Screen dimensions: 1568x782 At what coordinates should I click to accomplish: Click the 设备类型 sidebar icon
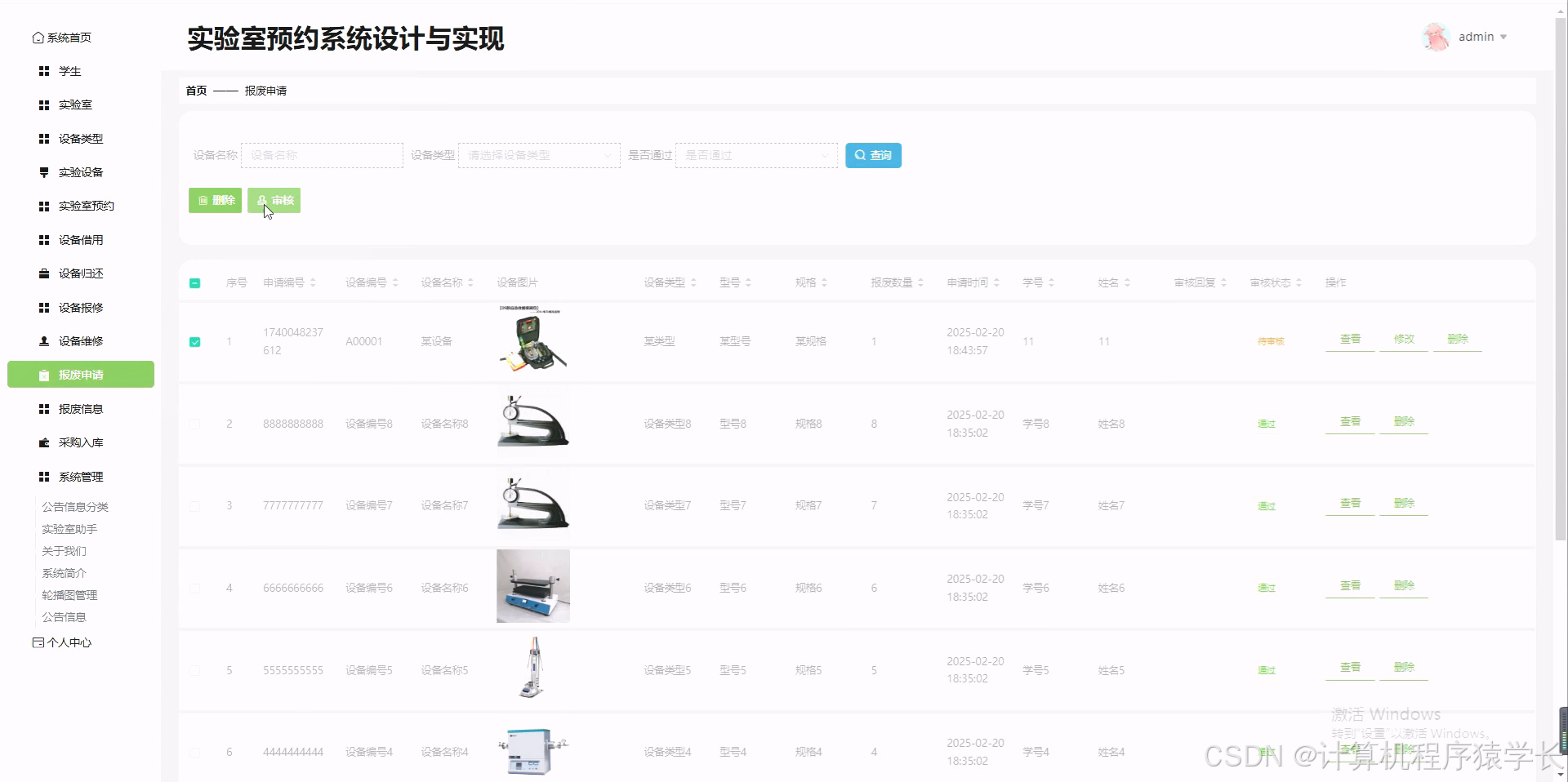[44, 139]
